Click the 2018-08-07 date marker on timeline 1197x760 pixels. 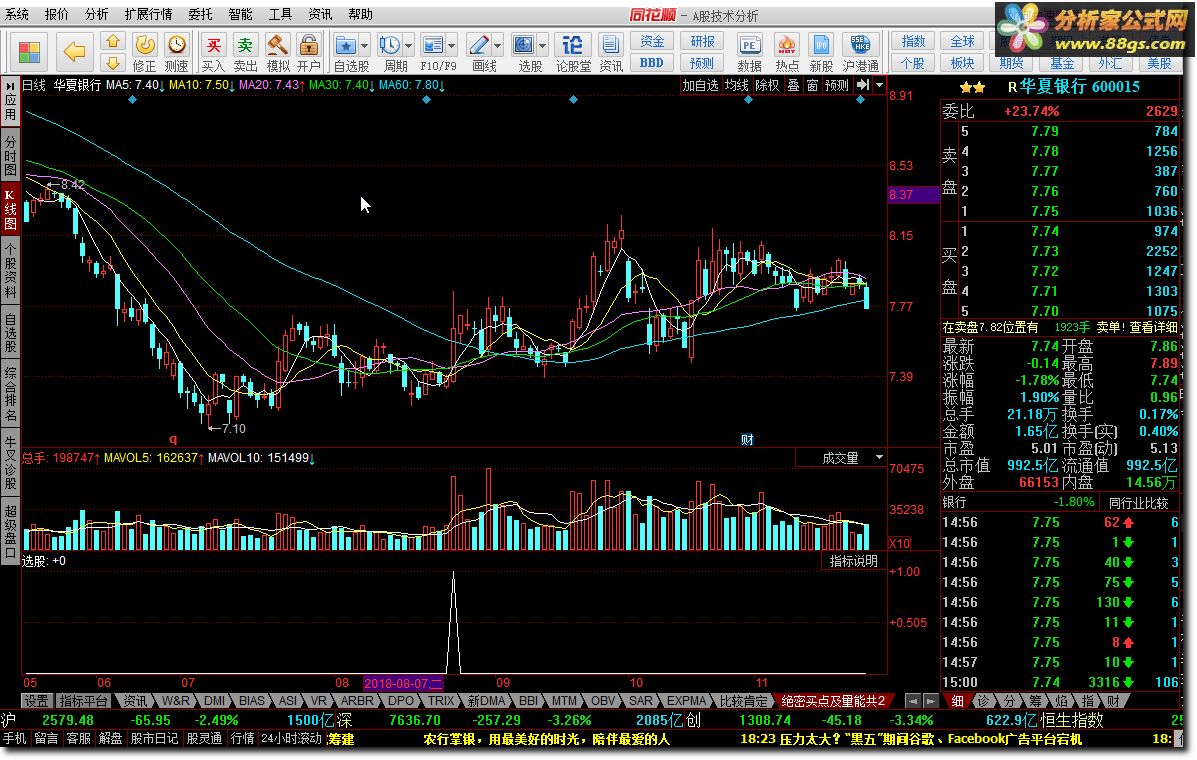402,683
